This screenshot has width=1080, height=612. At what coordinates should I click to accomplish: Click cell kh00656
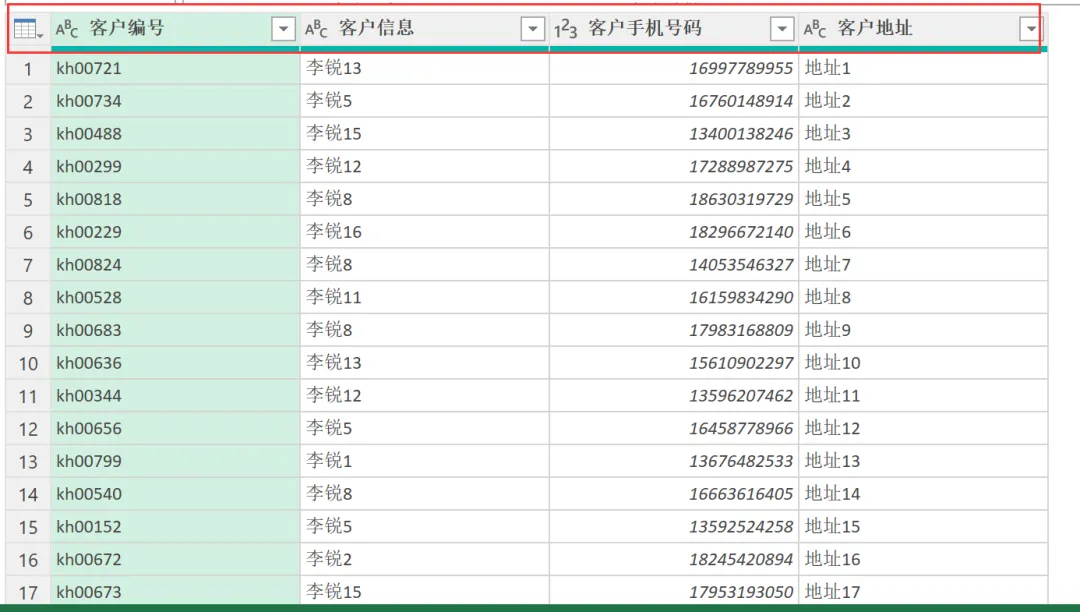pos(176,428)
